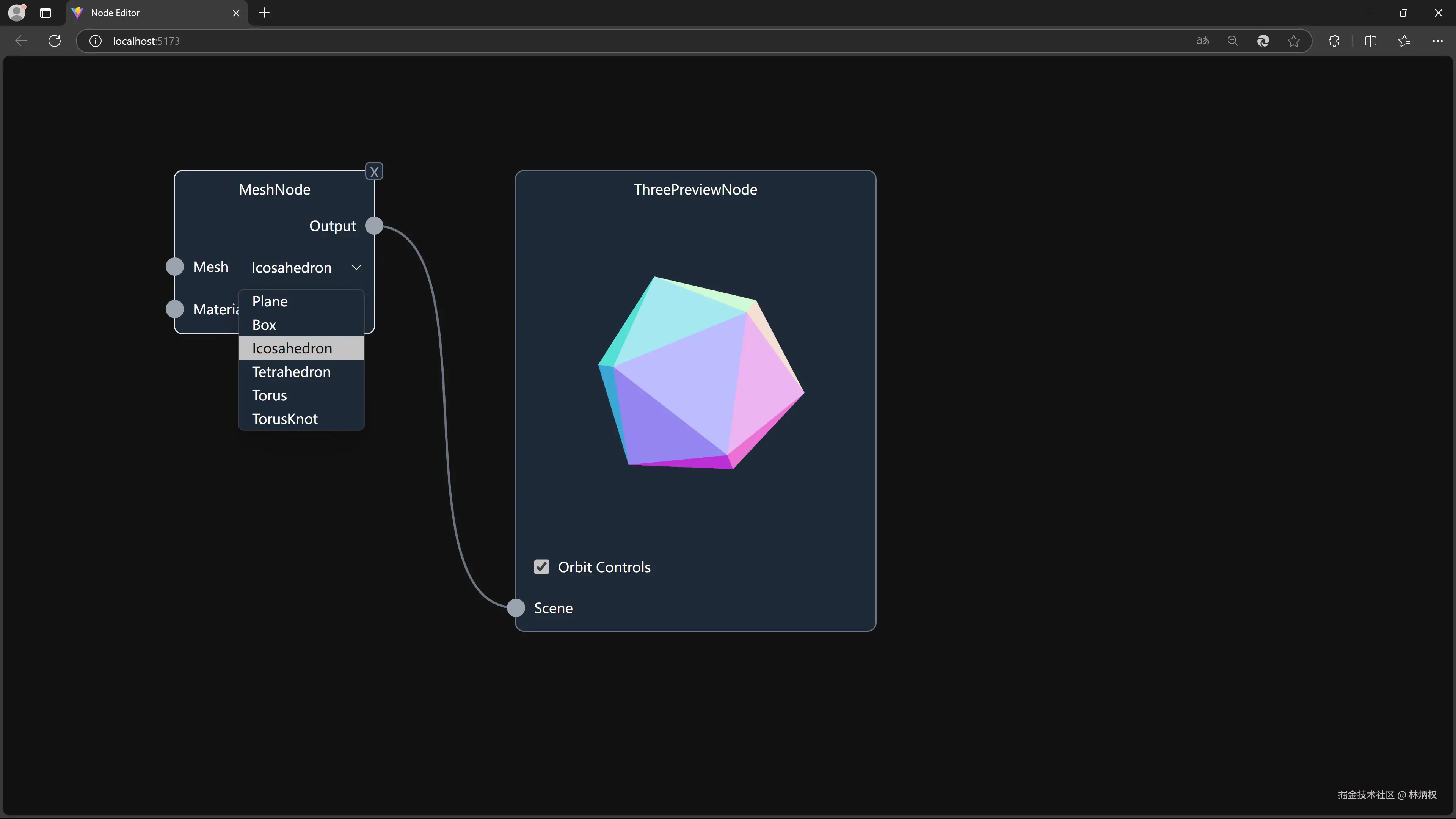This screenshot has width=1456, height=819.
Task: Select Plane from mesh list
Action: pos(270,301)
